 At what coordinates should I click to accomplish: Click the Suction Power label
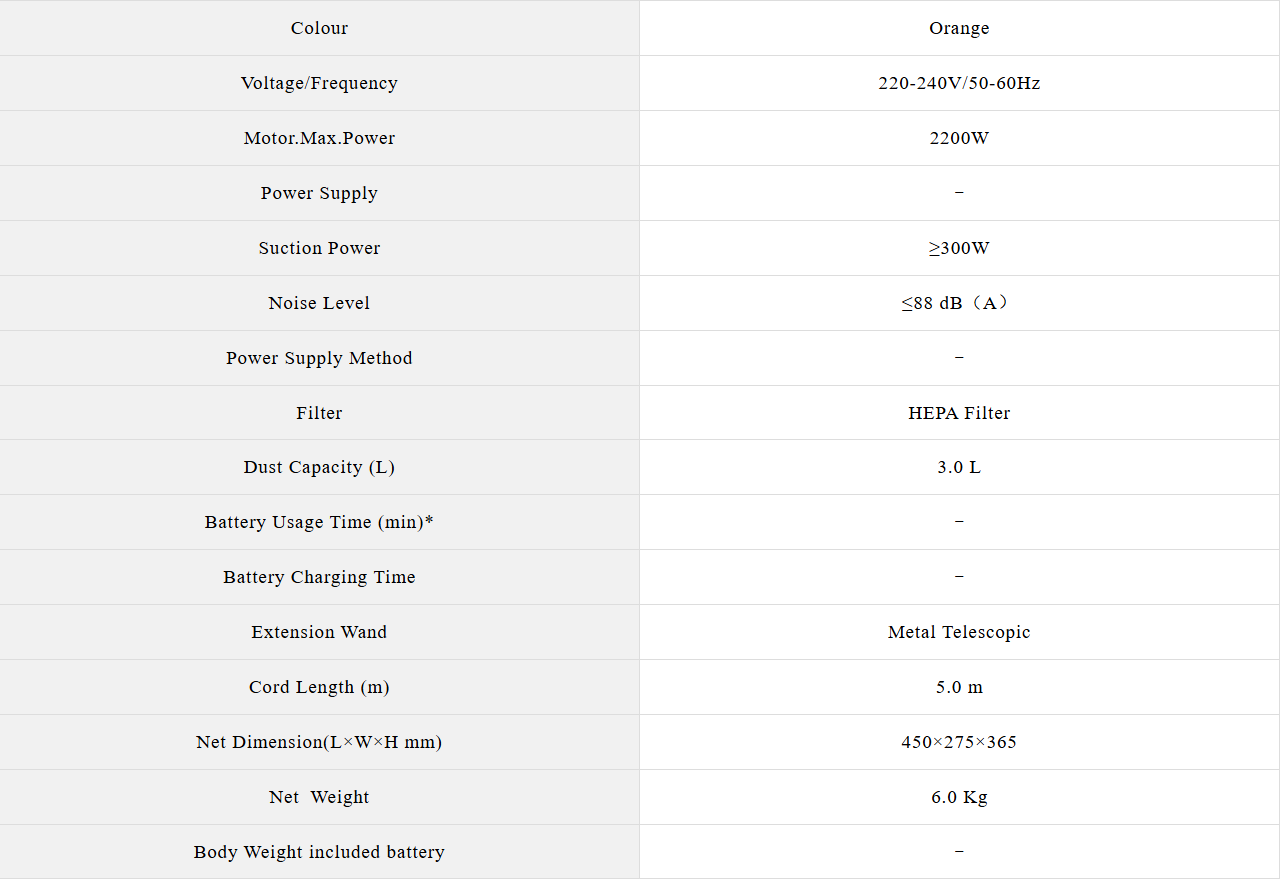[x=319, y=248]
